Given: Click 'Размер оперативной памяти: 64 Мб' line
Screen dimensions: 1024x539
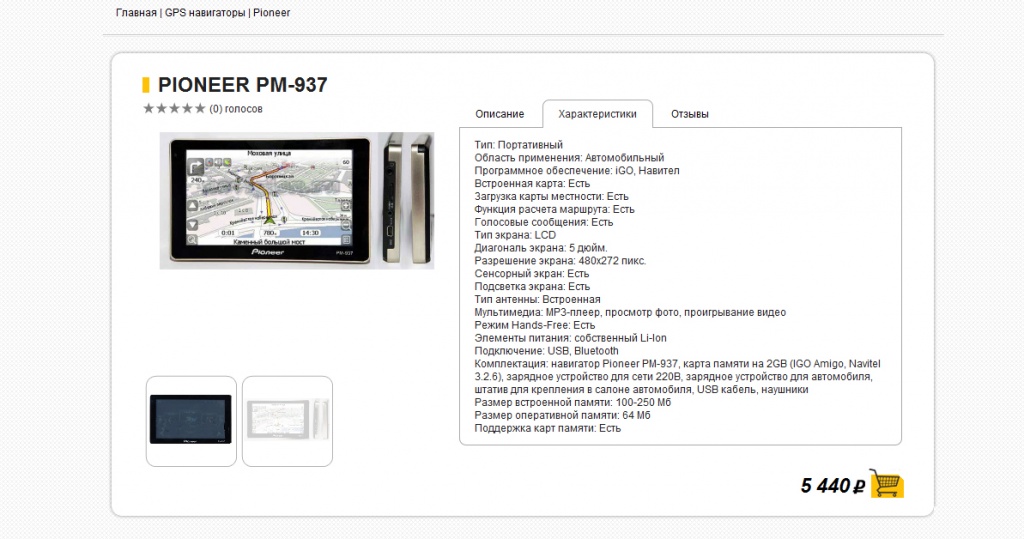Looking at the screenshot, I should [562, 415].
